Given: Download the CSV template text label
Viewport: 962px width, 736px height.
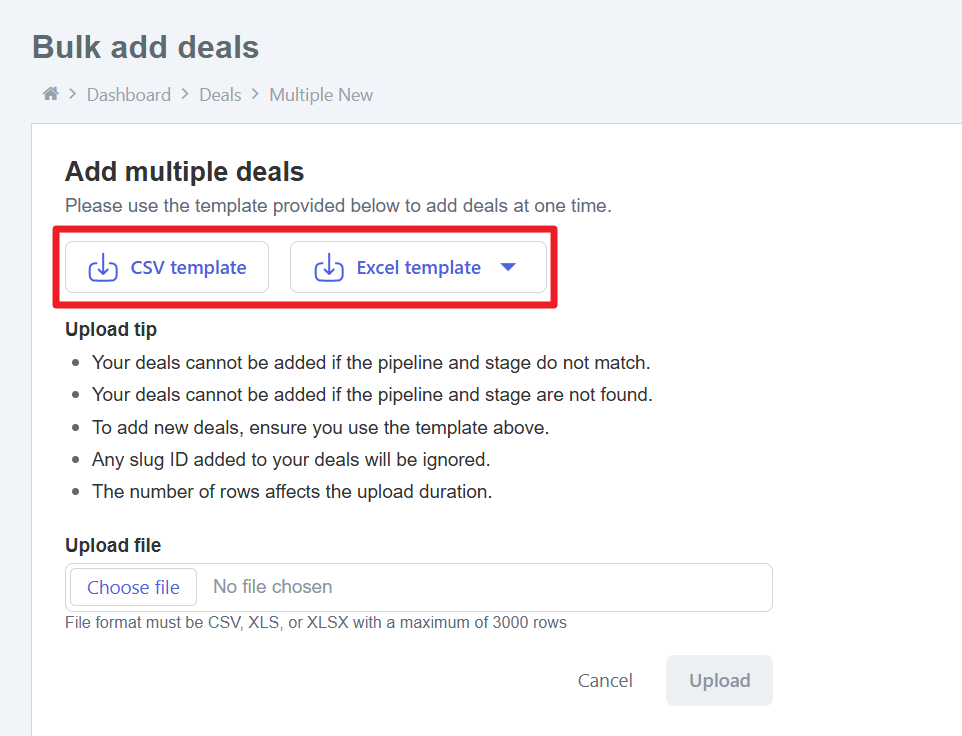Looking at the screenshot, I should [x=188, y=268].
